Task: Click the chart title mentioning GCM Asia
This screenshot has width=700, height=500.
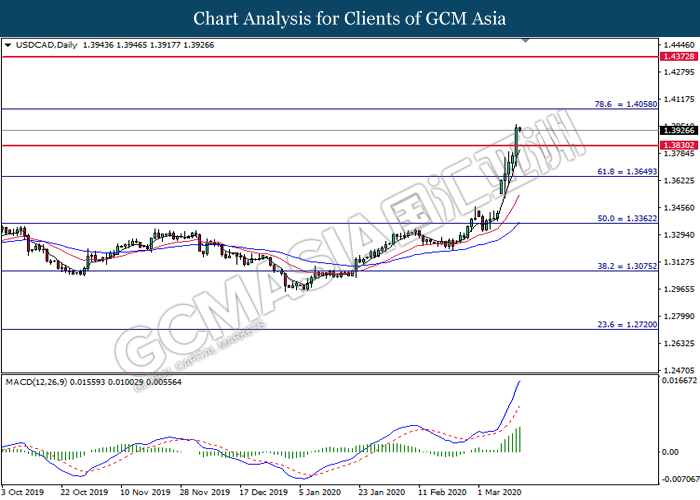Action: pyautogui.click(x=350, y=18)
